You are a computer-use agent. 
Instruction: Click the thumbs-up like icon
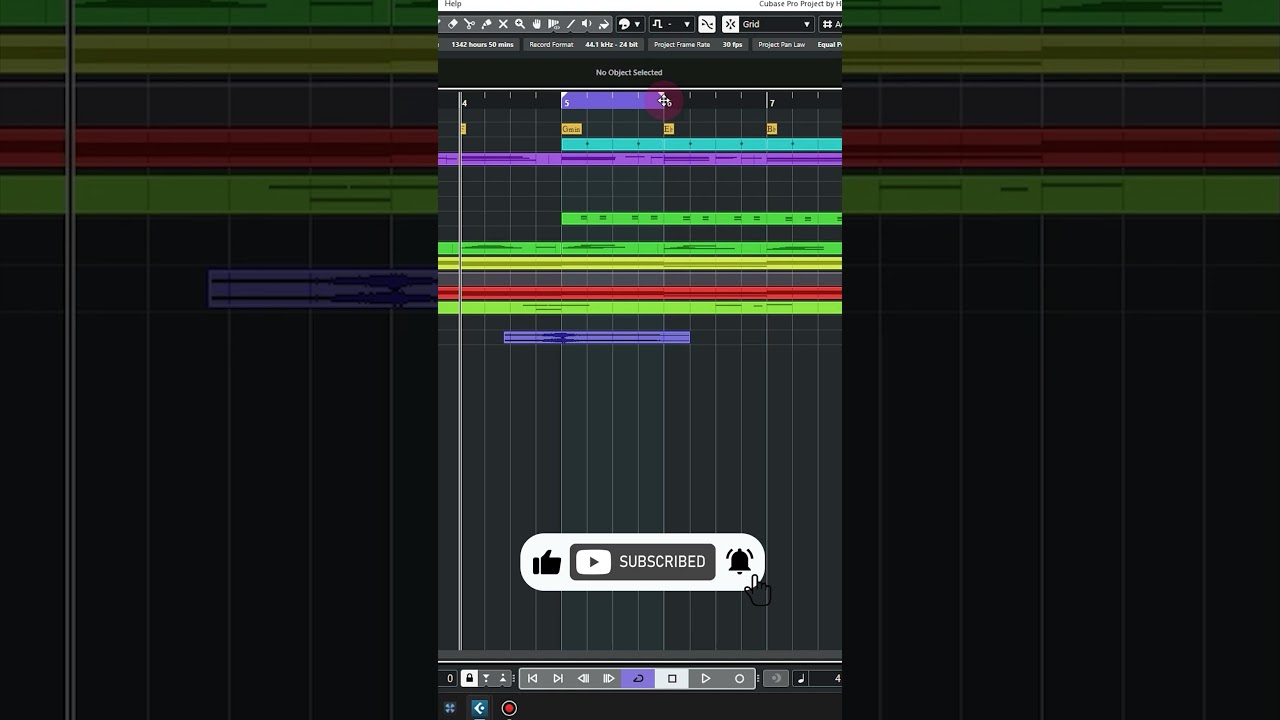coord(546,563)
